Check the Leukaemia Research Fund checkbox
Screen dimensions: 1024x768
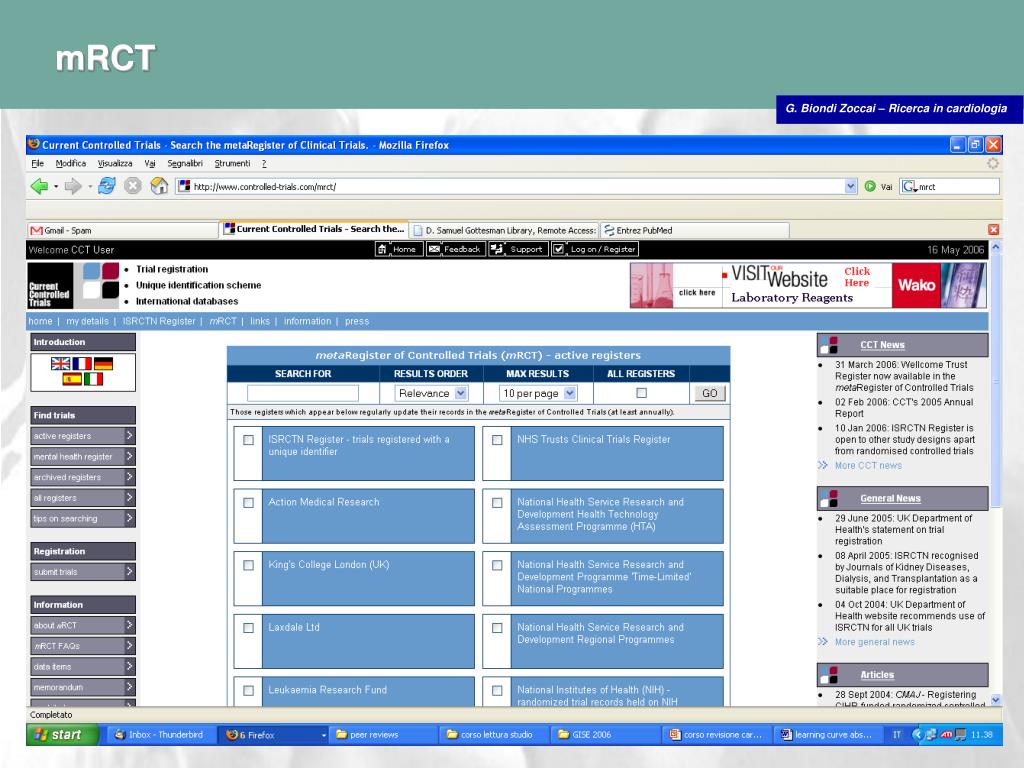point(248,690)
